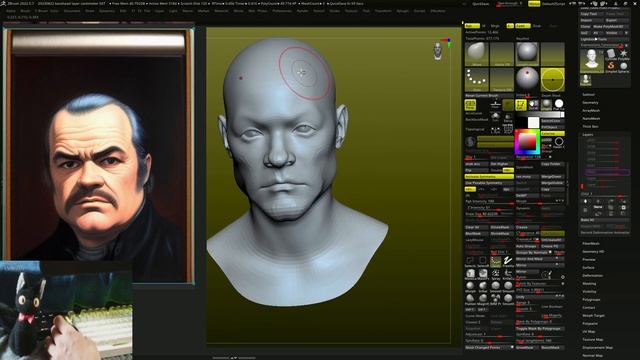
Task: Open the gray material sphere picker
Action: [527, 54]
